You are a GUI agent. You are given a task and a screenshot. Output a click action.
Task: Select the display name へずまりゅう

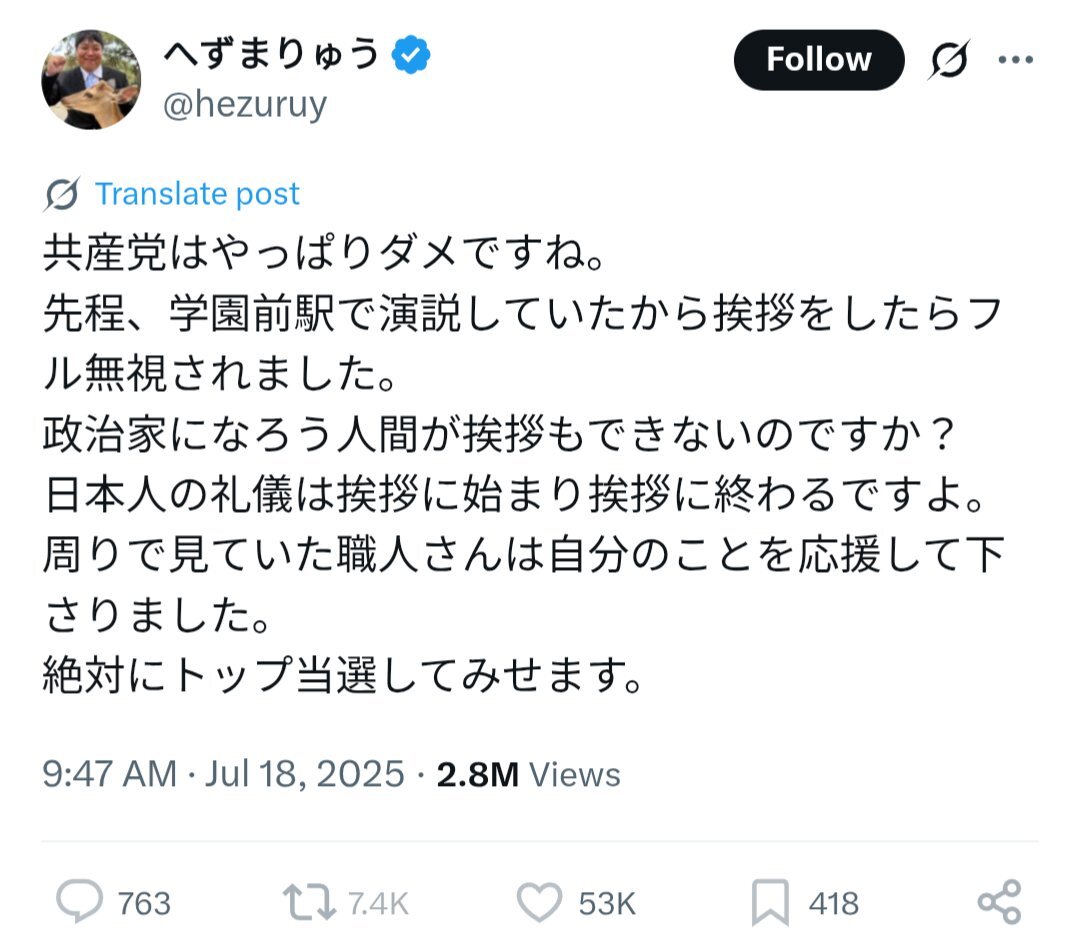(272, 54)
